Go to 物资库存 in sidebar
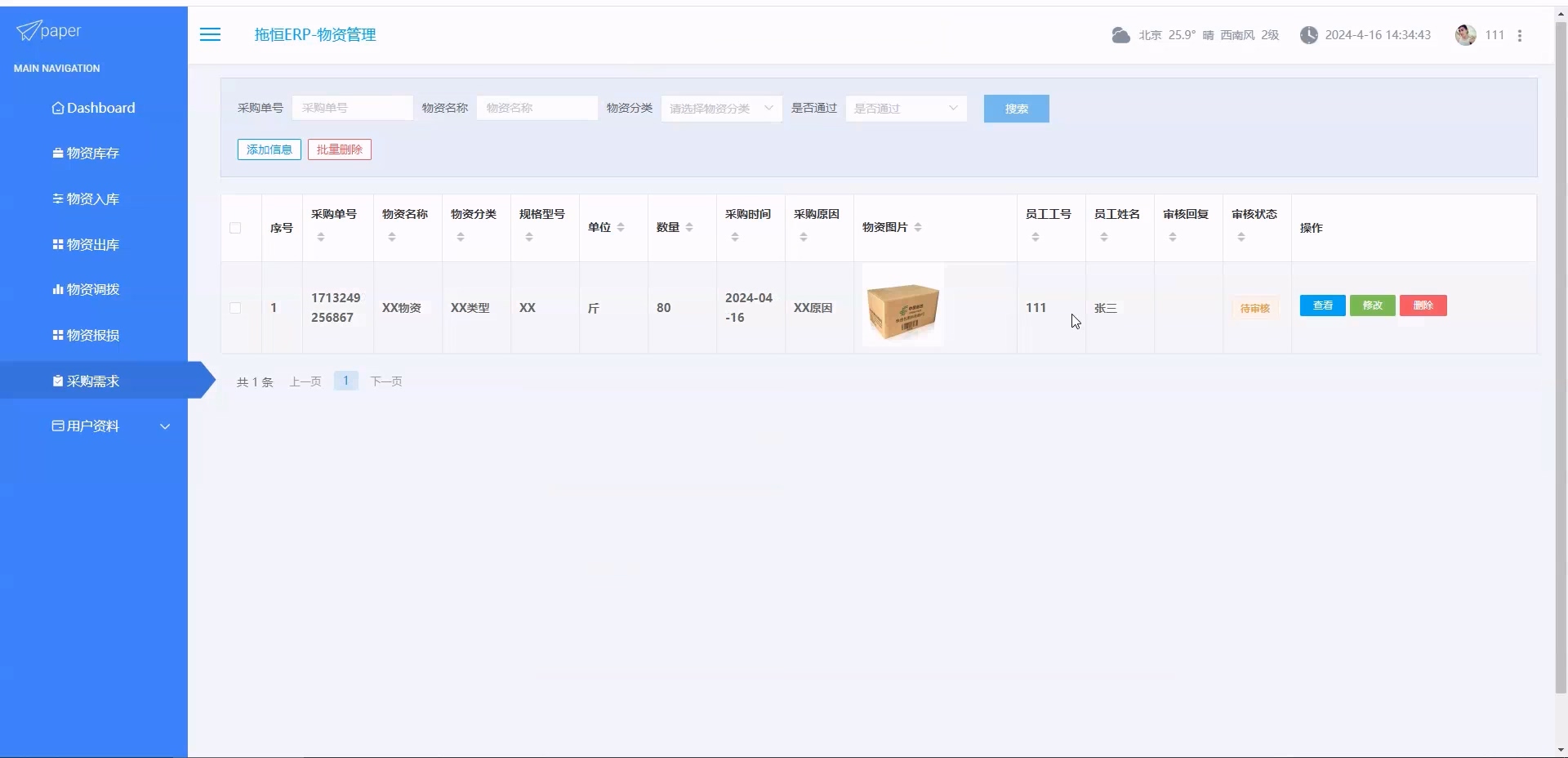This screenshot has height=758, width=1568. pos(92,154)
